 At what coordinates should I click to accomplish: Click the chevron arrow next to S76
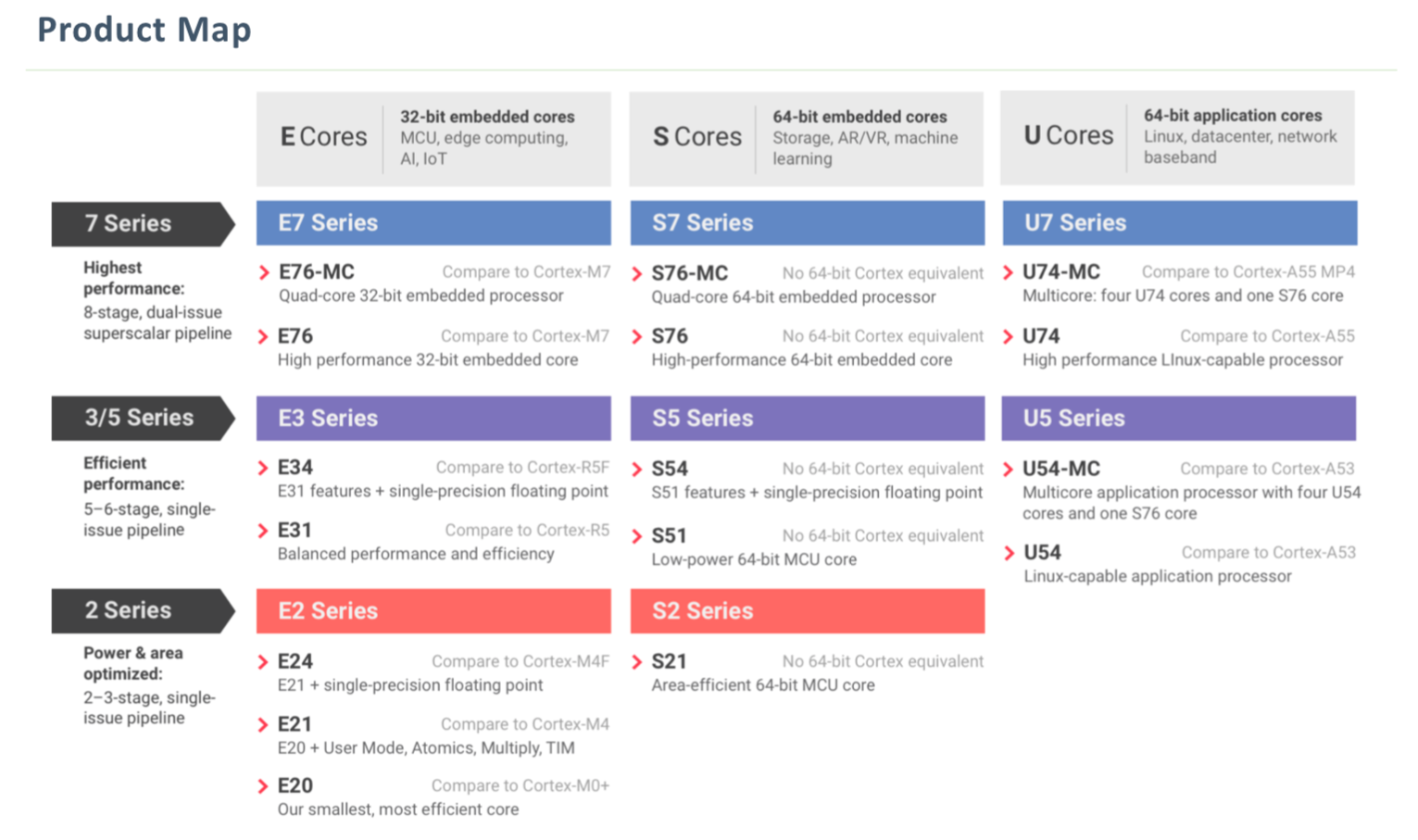pos(637,336)
